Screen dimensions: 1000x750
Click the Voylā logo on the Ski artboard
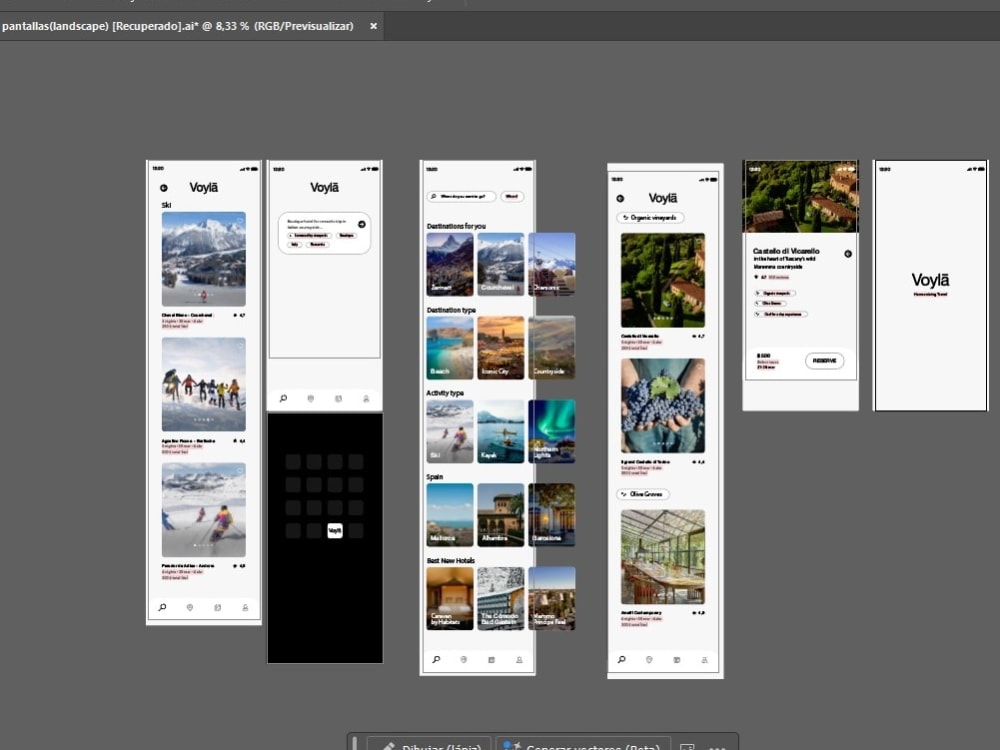(x=203, y=188)
